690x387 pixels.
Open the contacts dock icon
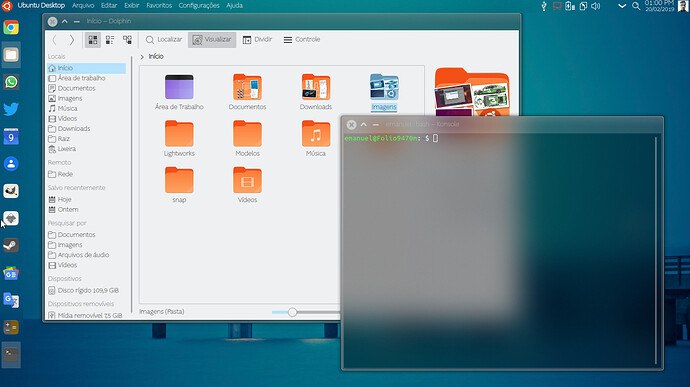[x=11, y=164]
